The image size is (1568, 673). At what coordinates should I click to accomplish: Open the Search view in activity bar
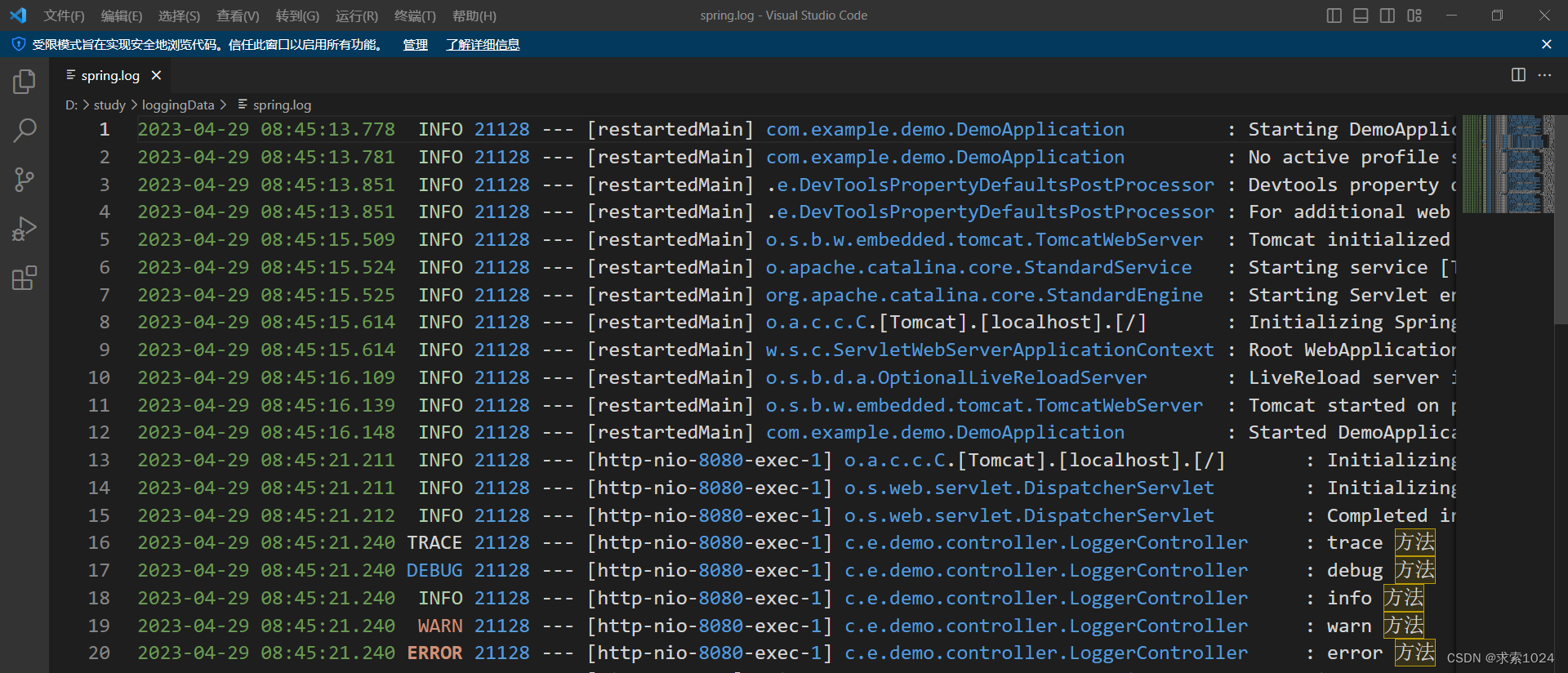(x=24, y=130)
